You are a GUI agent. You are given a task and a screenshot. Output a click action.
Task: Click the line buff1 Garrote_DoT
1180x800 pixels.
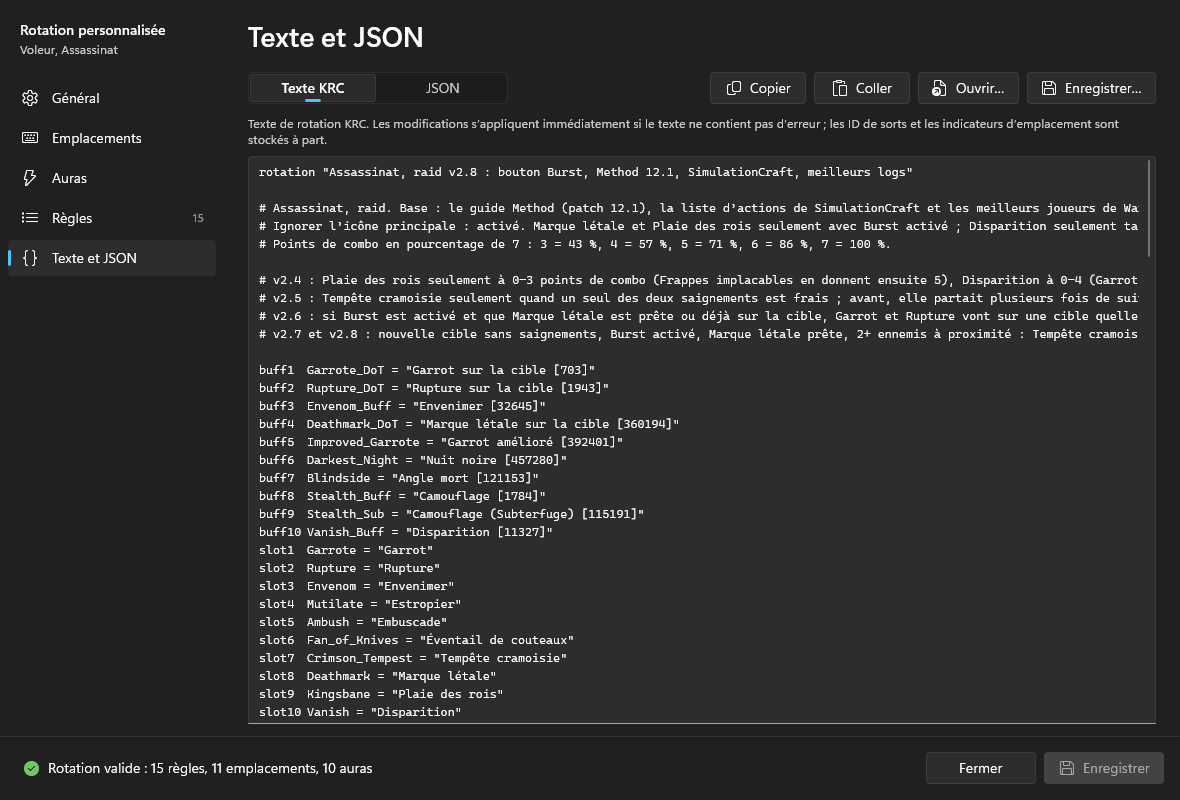click(x=427, y=370)
